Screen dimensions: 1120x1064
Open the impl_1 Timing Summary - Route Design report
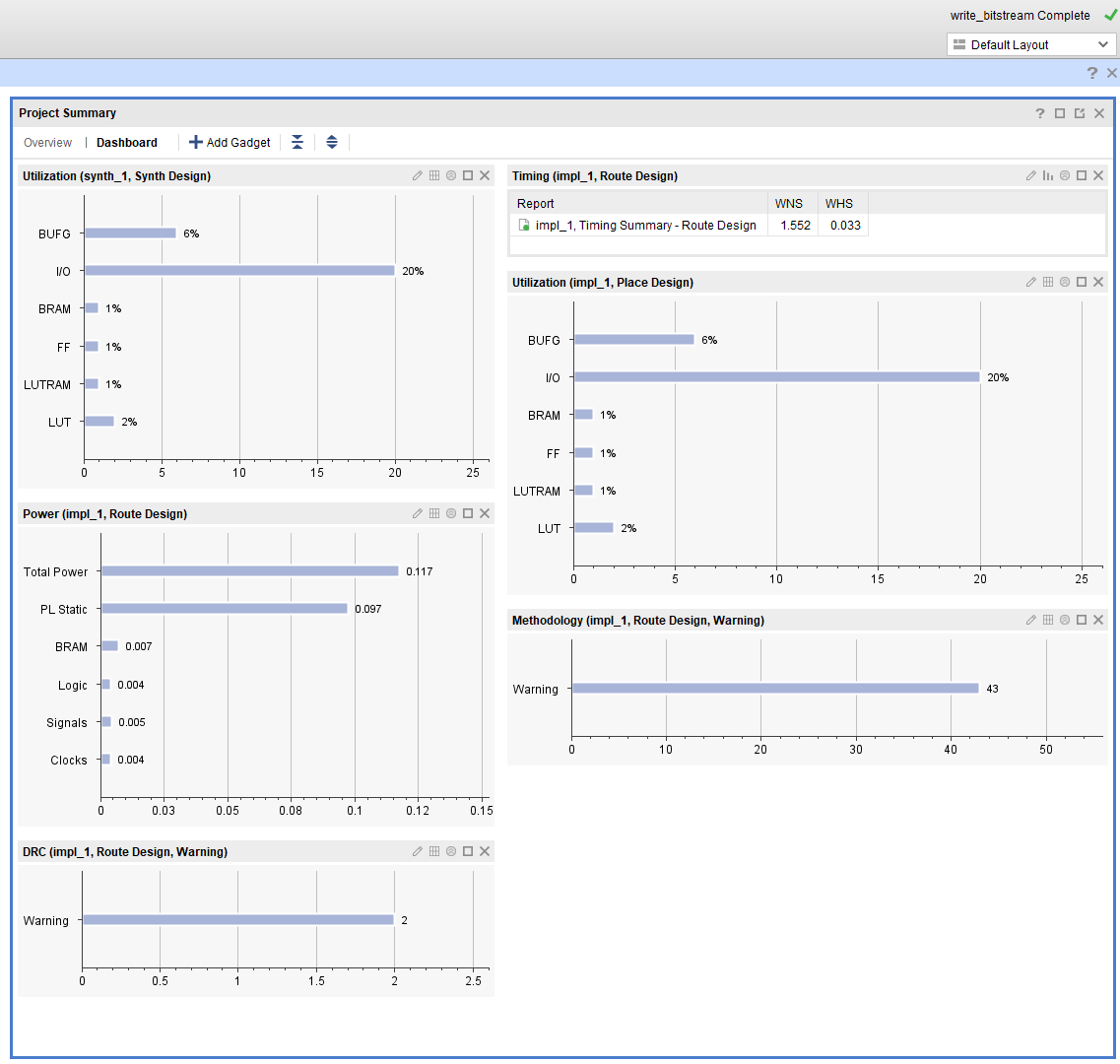(646, 226)
